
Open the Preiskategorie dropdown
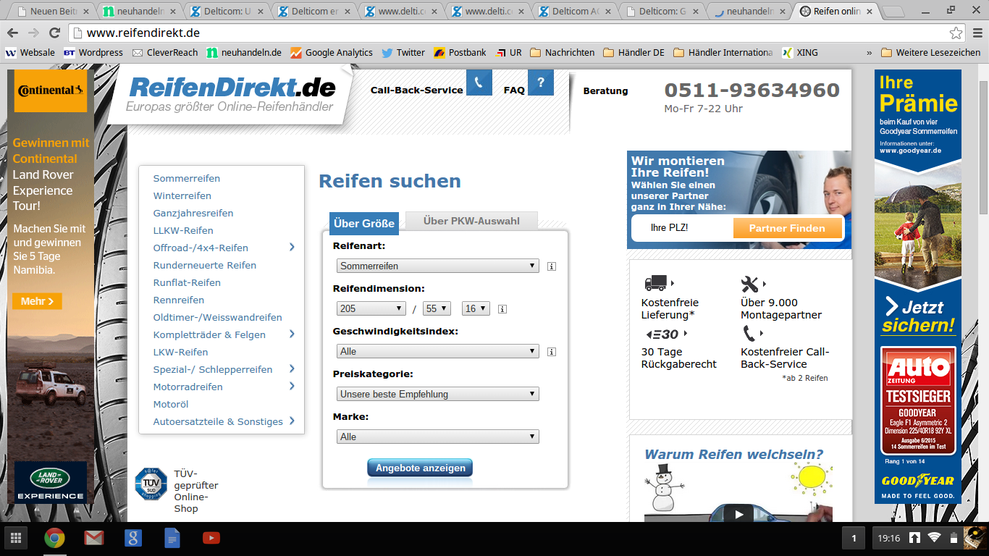tap(438, 395)
